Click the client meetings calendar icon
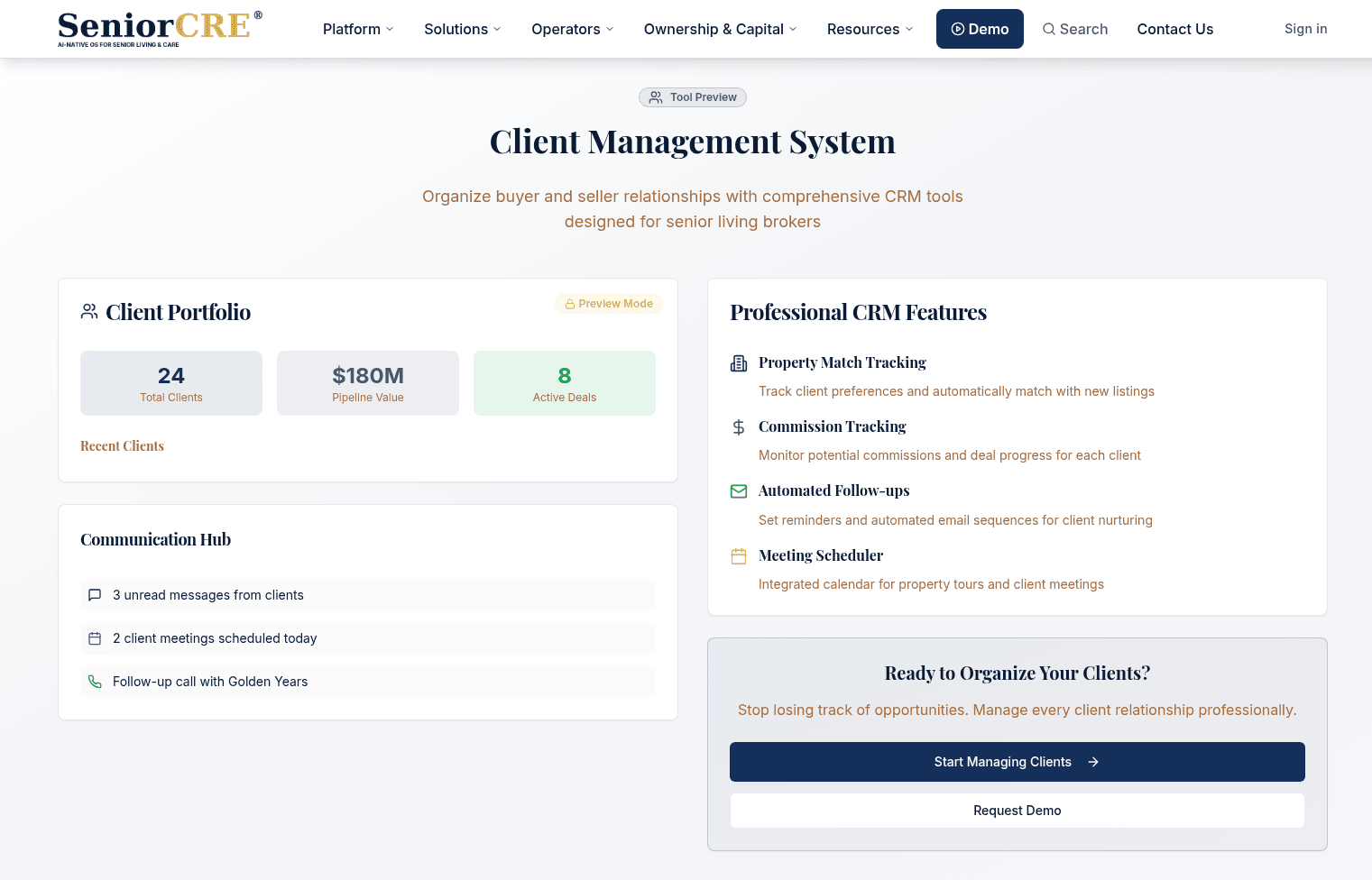The height and width of the screenshot is (880, 1372). coord(95,638)
